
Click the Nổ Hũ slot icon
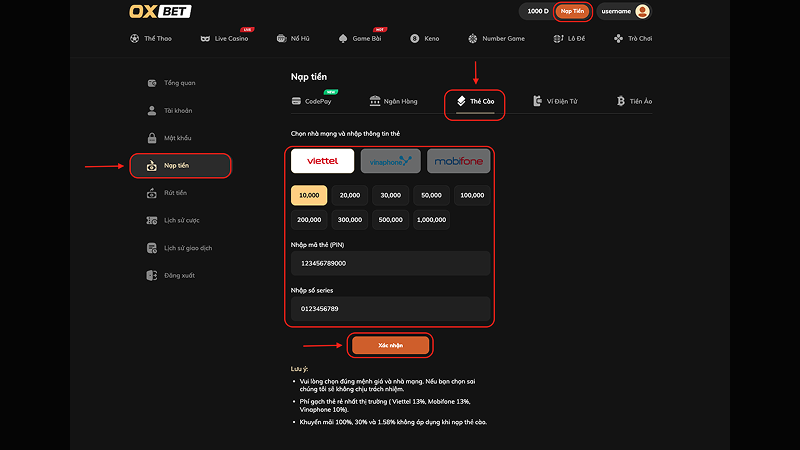pyautogui.click(x=281, y=38)
